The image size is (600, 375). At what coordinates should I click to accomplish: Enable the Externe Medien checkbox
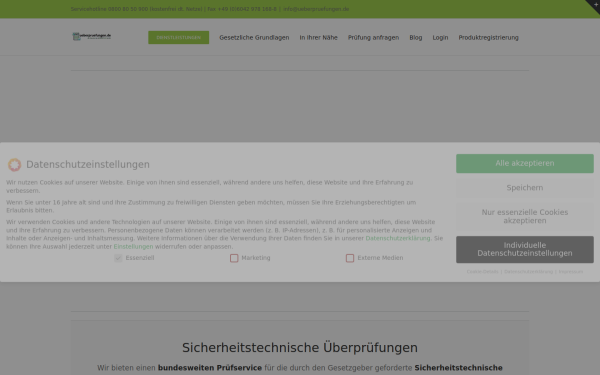350,258
